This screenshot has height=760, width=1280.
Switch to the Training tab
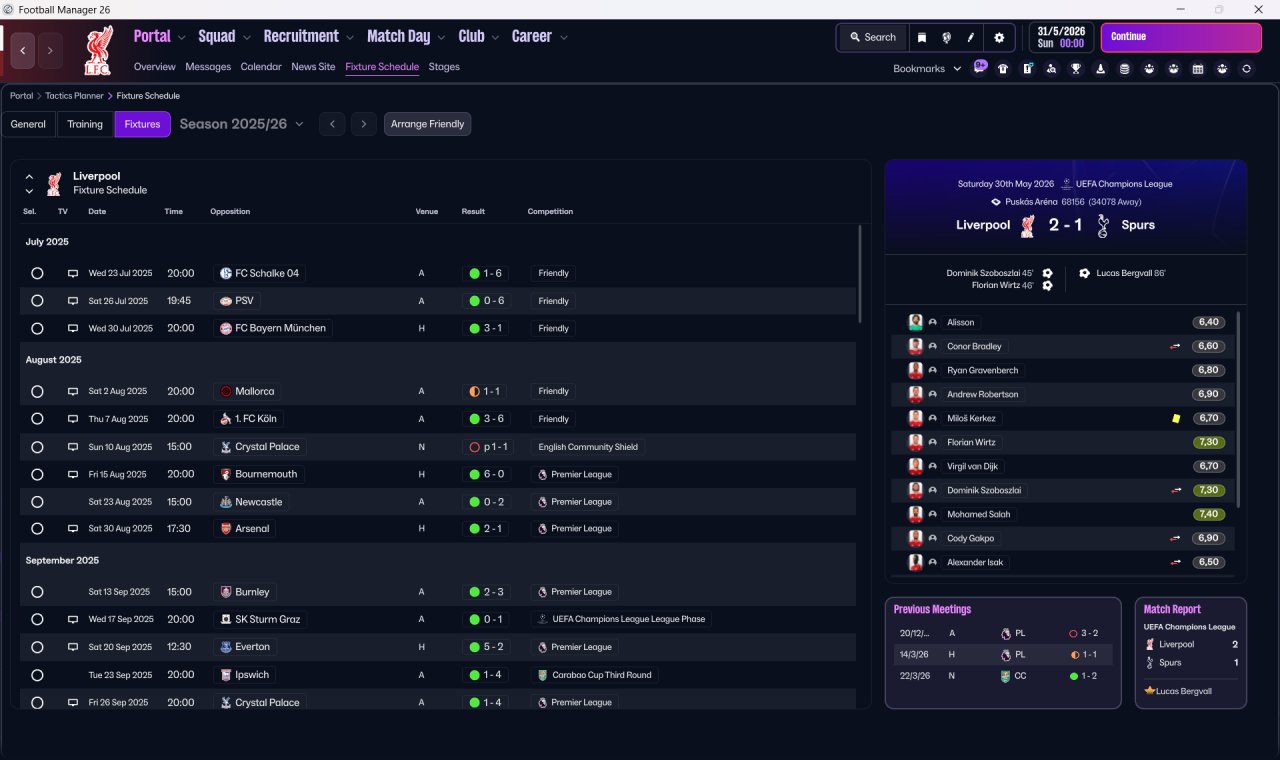(85, 124)
